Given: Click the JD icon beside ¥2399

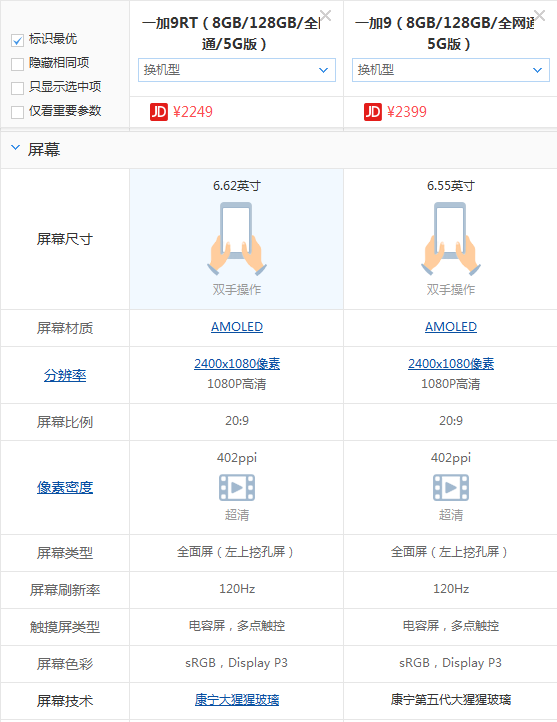Looking at the screenshot, I should pyautogui.click(x=373, y=112).
